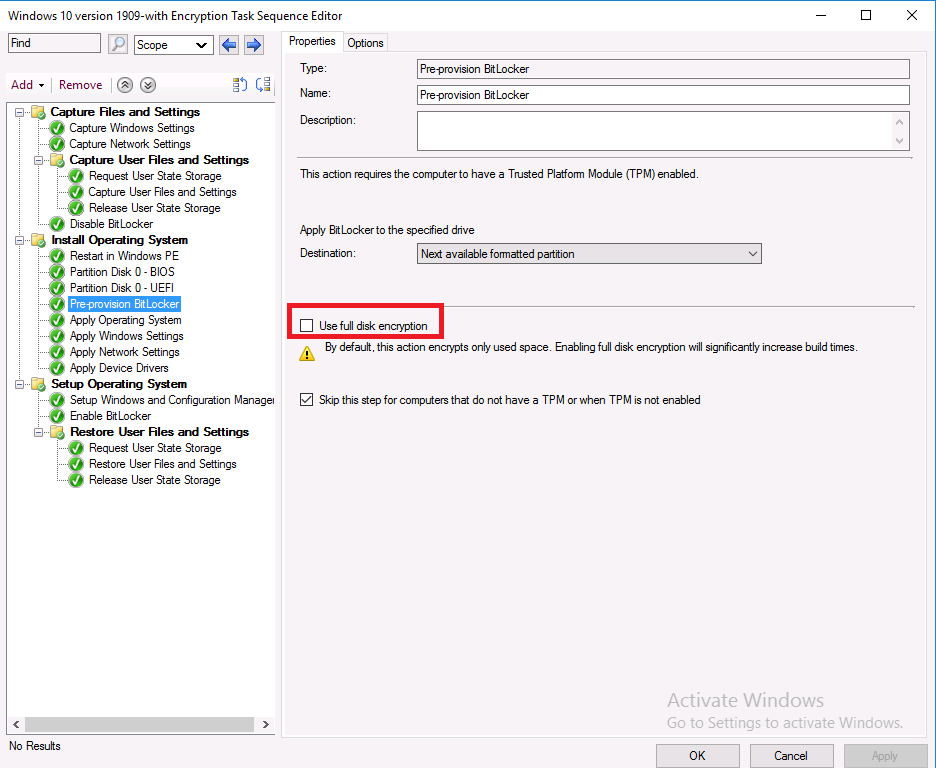This screenshot has height=768, width=936.
Task: Switch to the Options tab
Action: tap(365, 43)
